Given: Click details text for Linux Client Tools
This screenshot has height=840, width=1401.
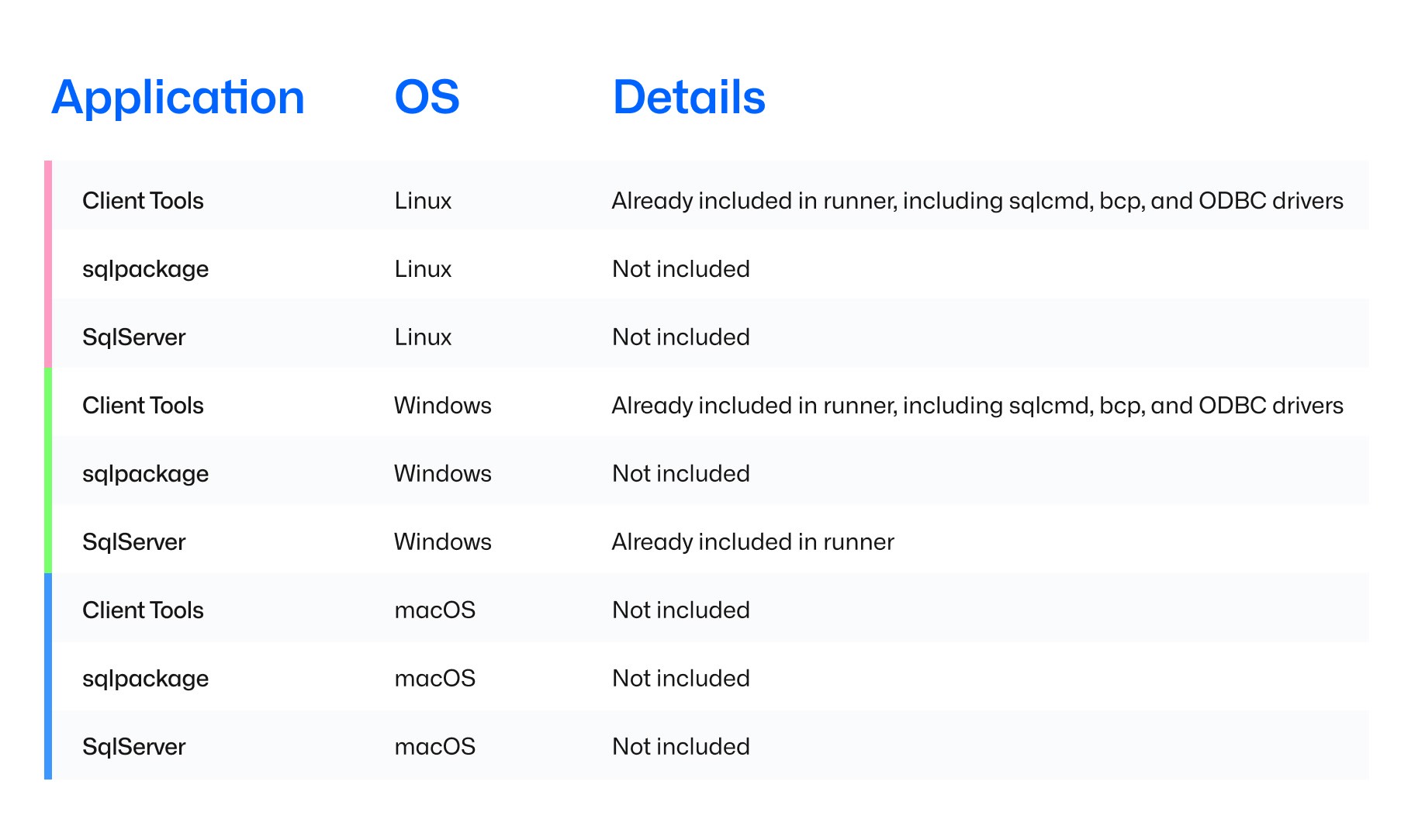Looking at the screenshot, I should (x=977, y=201).
